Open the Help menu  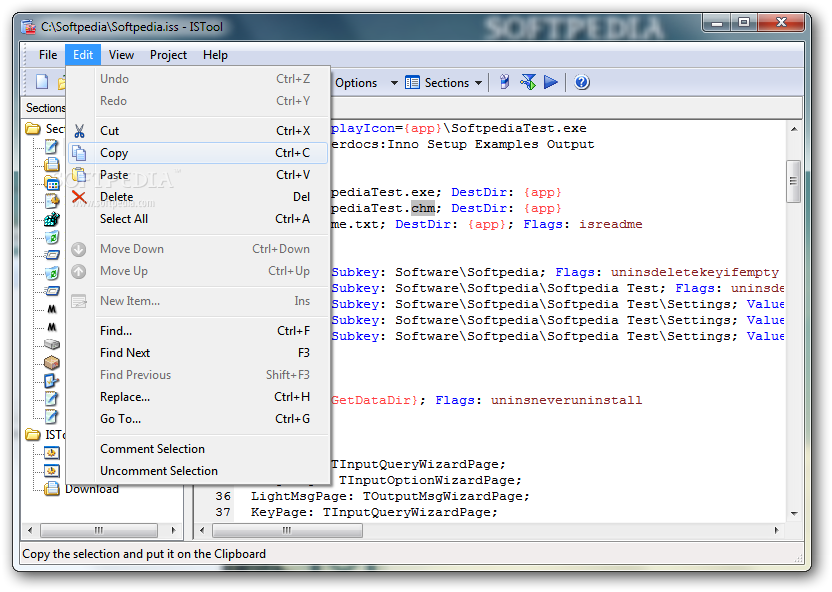pyautogui.click(x=215, y=55)
